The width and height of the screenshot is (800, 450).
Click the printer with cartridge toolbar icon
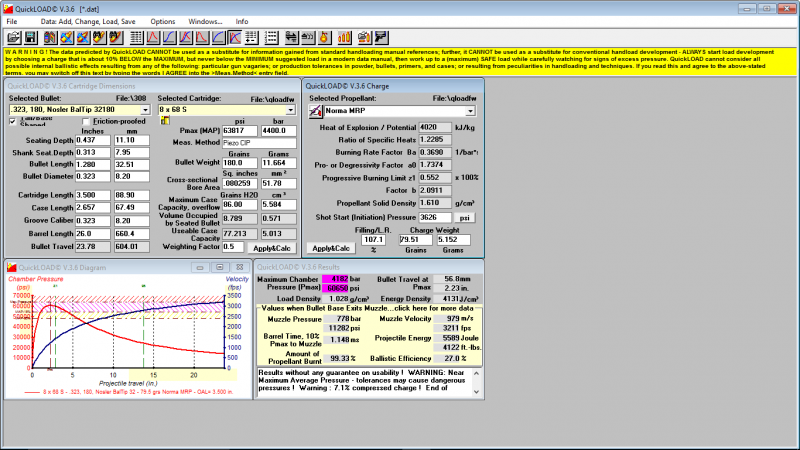tap(364, 37)
